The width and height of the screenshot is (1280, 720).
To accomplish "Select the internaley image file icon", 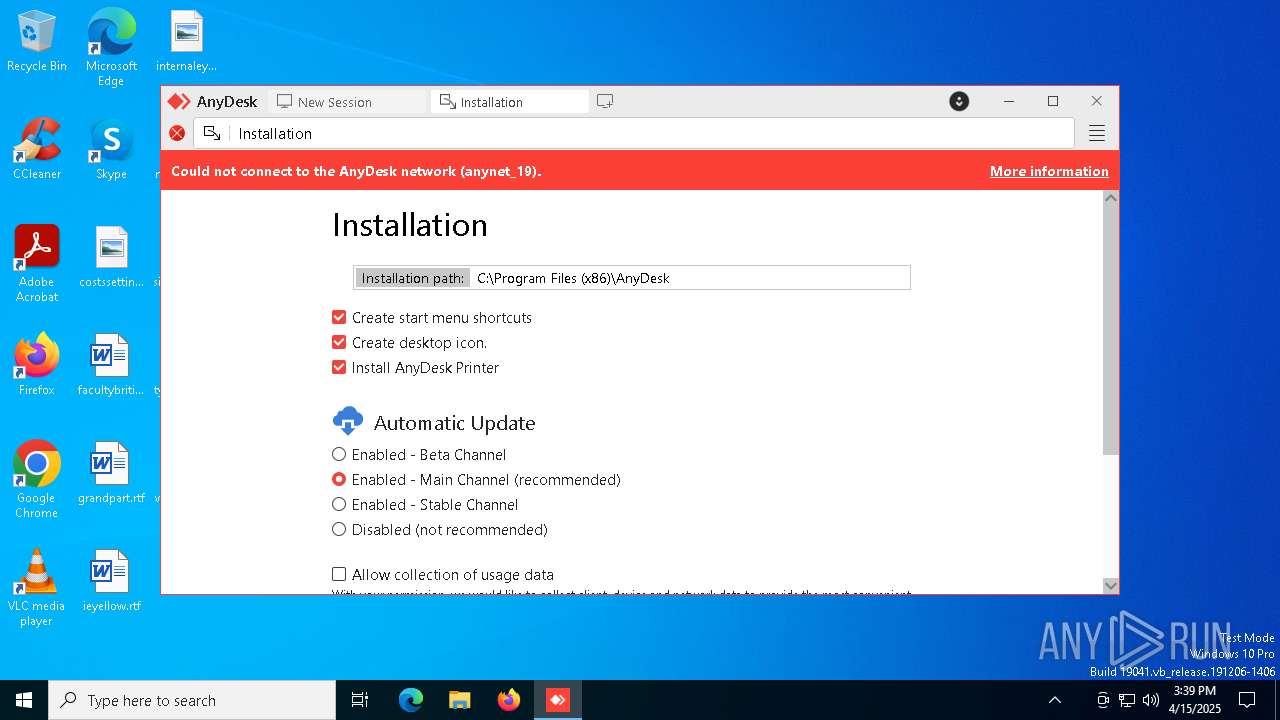I will click(x=186, y=41).
